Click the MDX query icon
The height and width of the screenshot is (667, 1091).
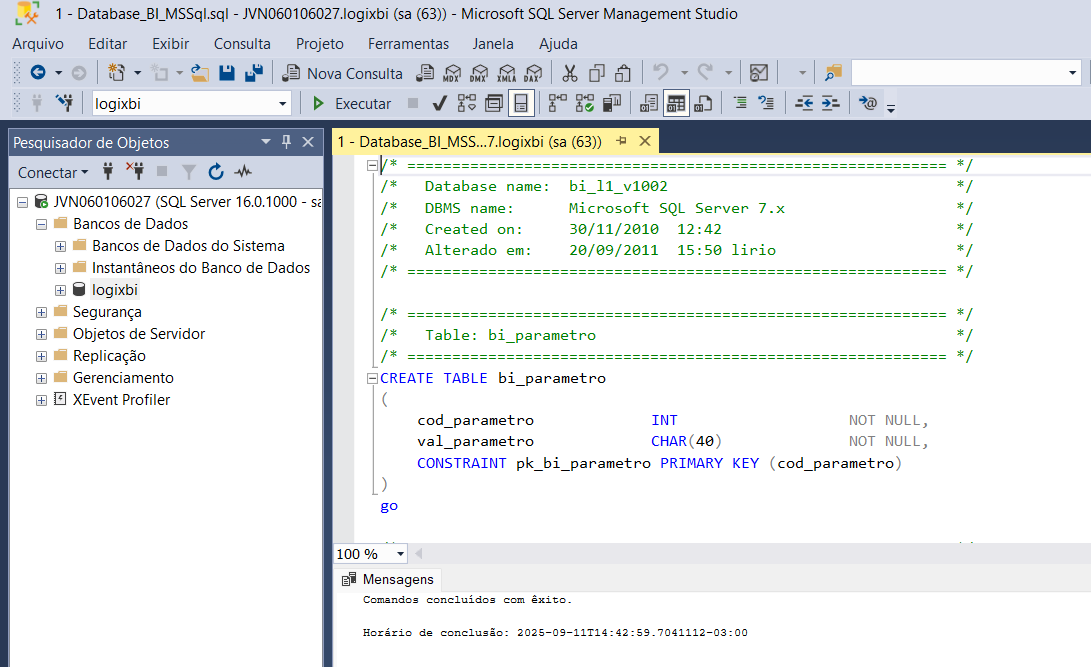point(452,73)
